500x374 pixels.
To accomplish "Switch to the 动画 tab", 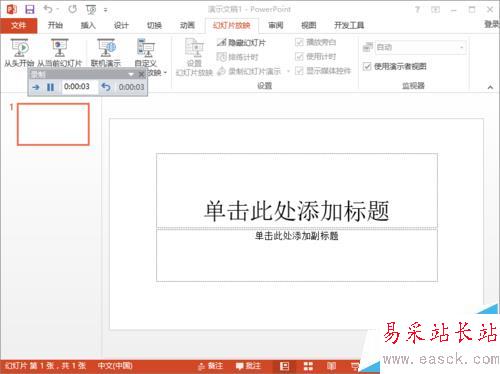I will pyautogui.click(x=187, y=25).
